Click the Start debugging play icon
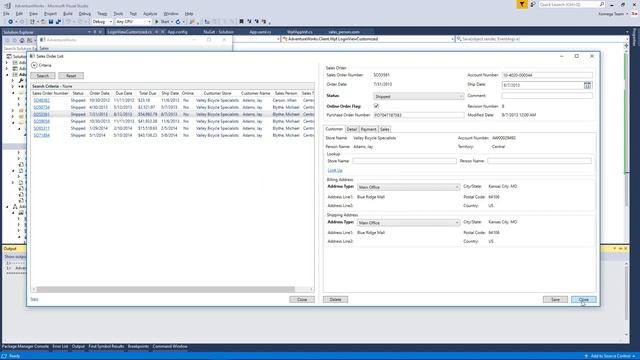Image resolution: width=640 pixels, height=360 pixels. (156, 22)
